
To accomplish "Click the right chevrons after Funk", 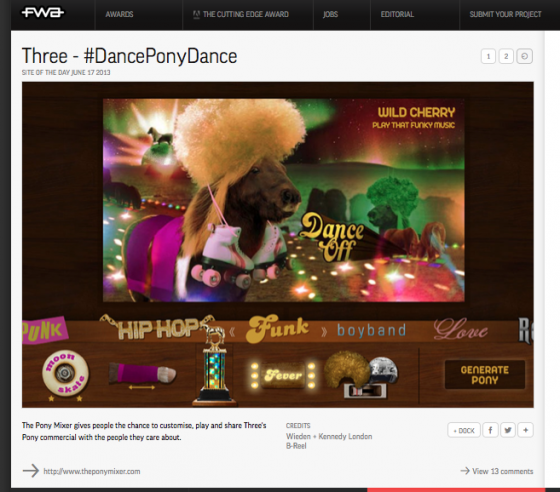I will [x=324, y=332].
